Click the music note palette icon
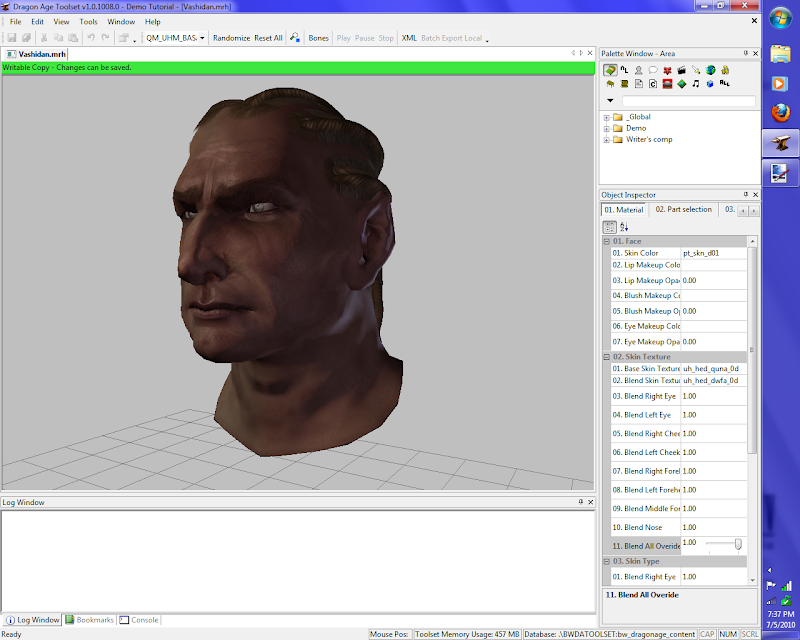 [696, 84]
